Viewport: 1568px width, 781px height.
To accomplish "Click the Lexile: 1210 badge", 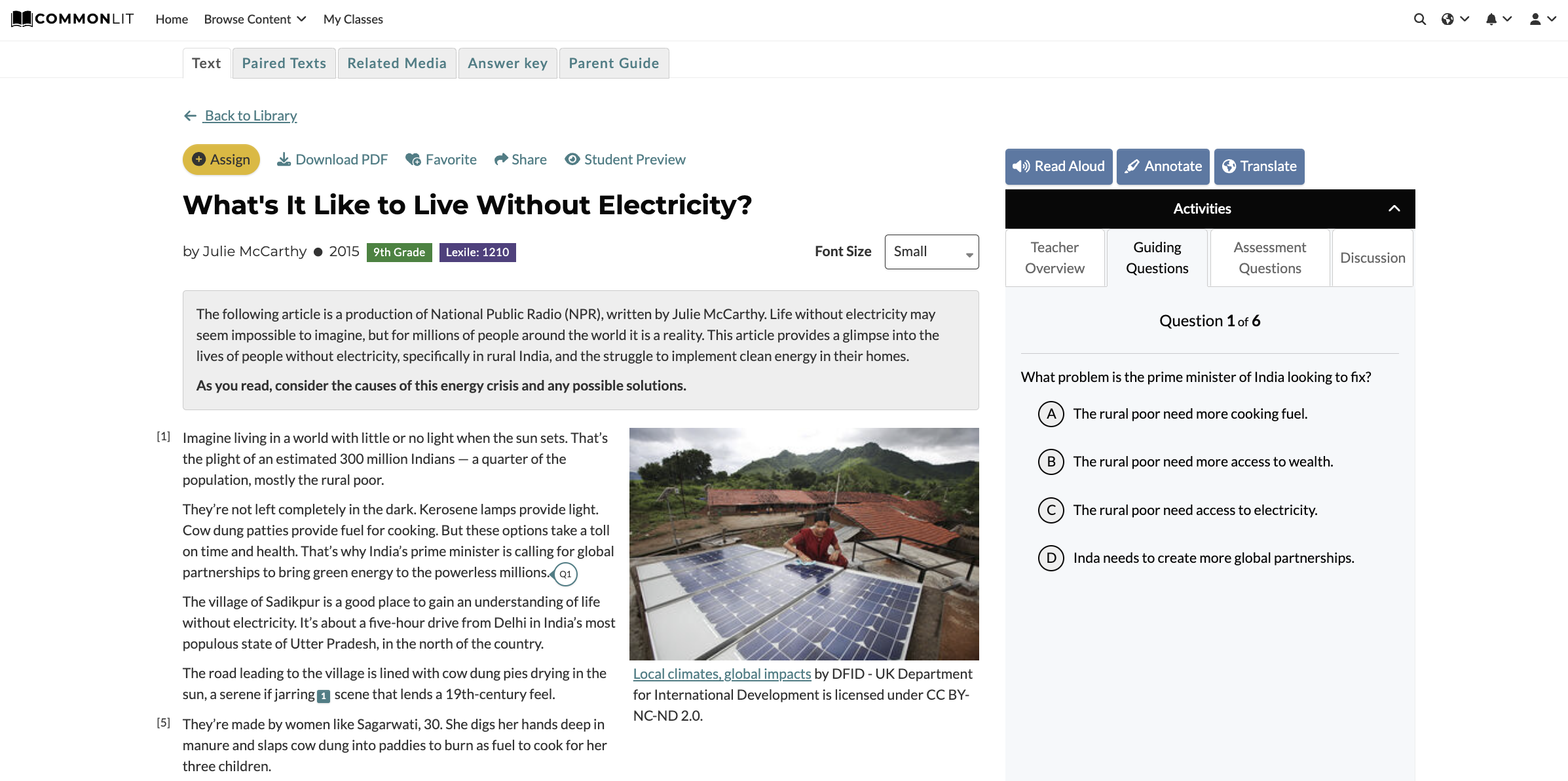I will (x=477, y=252).
